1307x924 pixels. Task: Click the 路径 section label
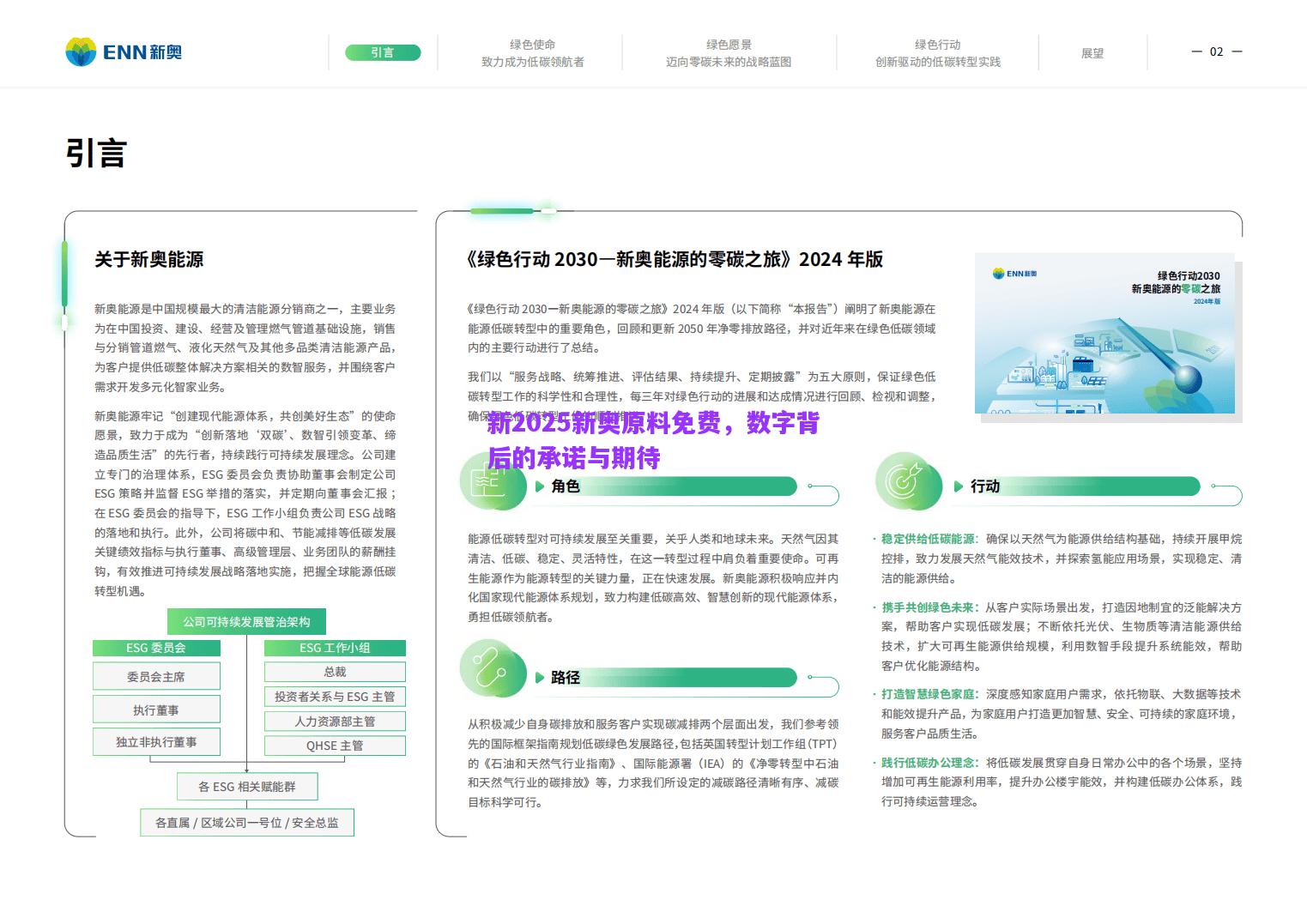click(566, 678)
